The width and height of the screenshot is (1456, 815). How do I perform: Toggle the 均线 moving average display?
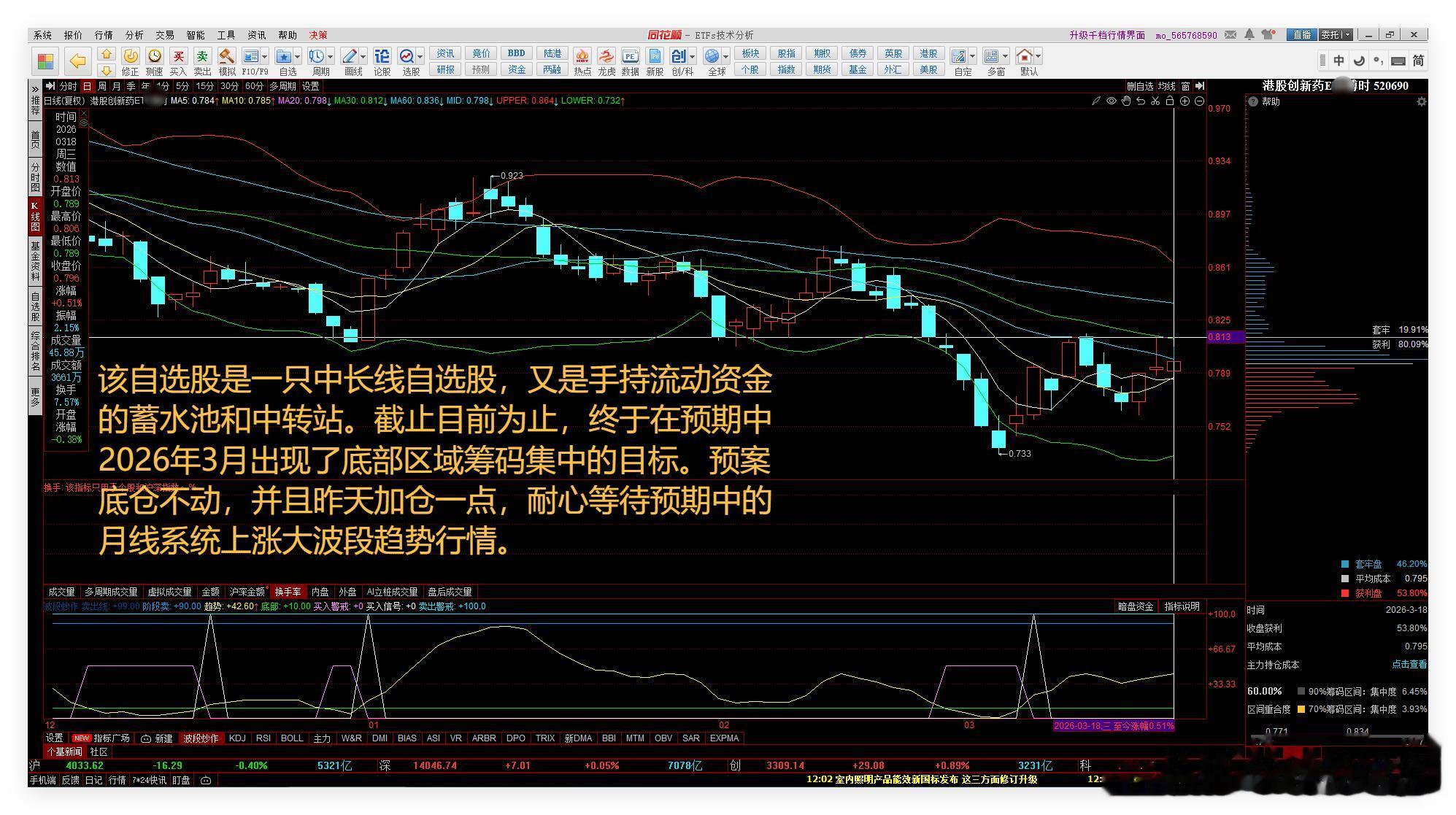tap(1166, 86)
